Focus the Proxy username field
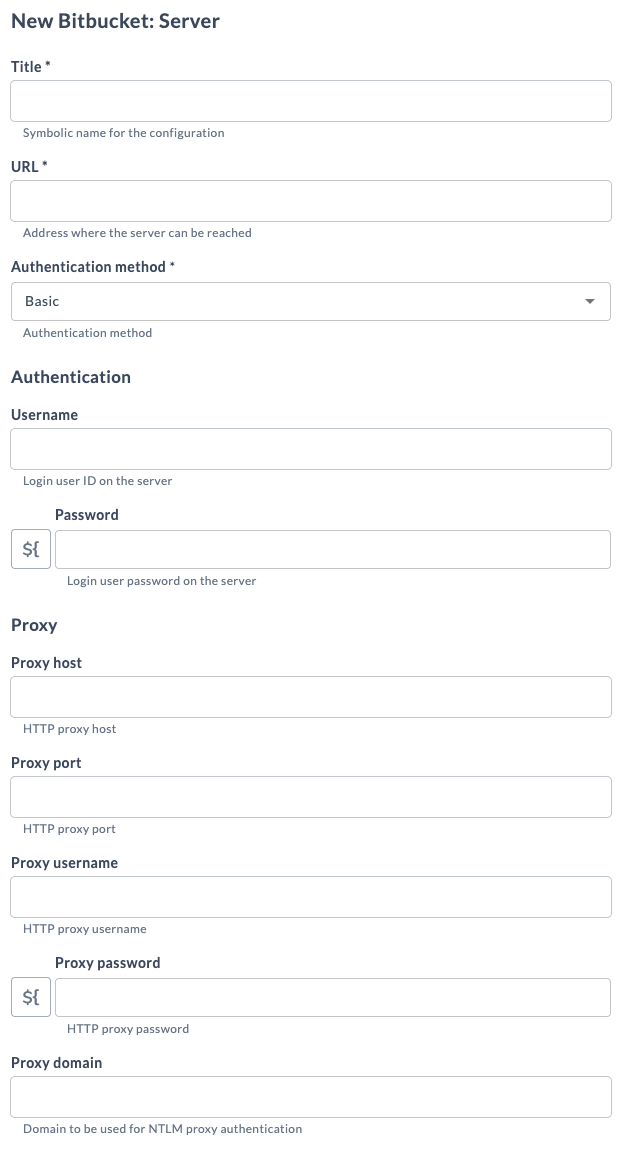This screenshot has width=626, height=1168. (x=310, y=896)
